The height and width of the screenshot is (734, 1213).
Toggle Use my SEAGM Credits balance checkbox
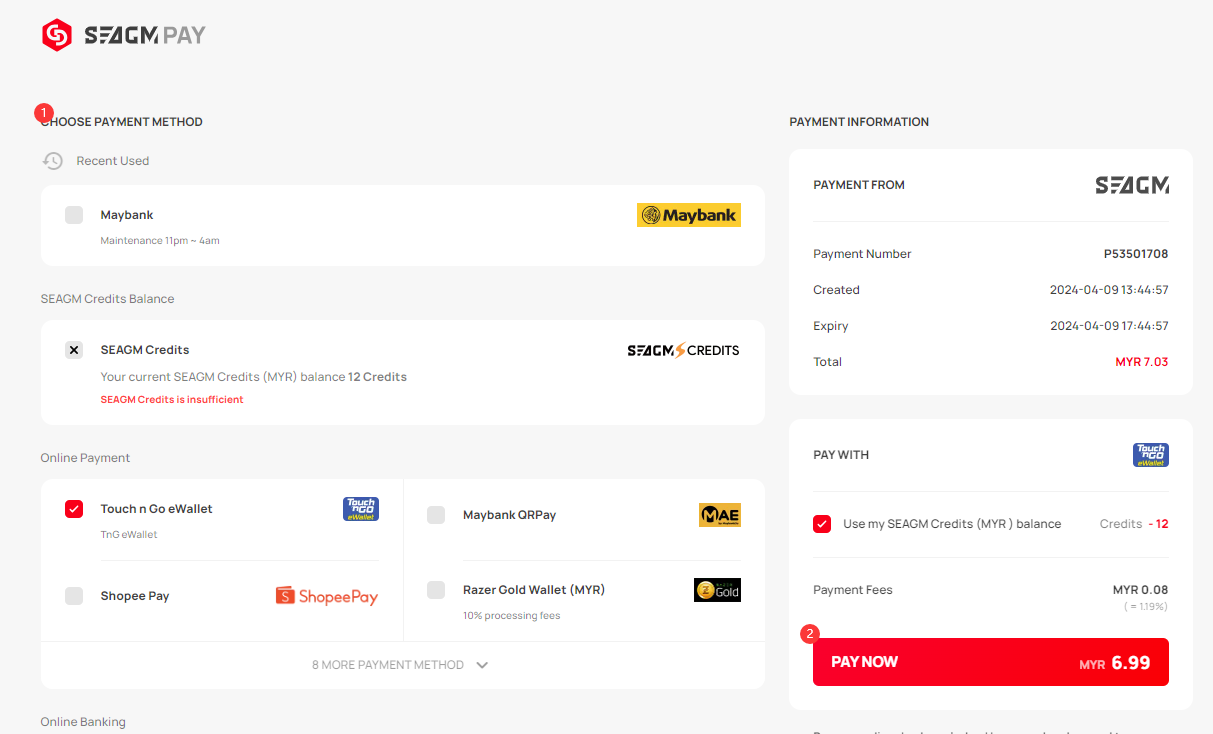point(822,524)
